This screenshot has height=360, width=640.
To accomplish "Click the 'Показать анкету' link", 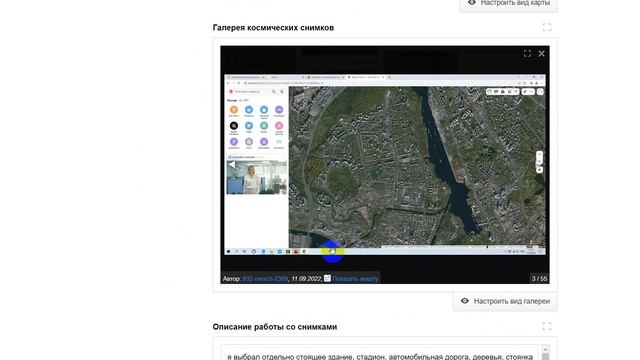I will pos(355,279).
